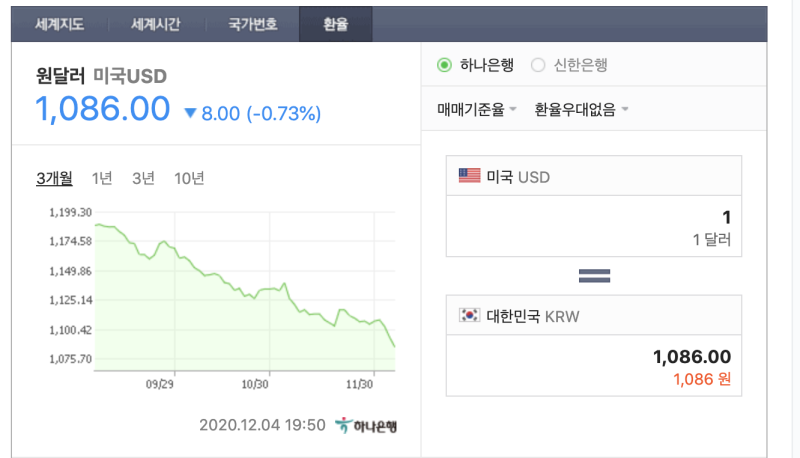
Task: Show the 3년 chart period
Action: point(143,178)
